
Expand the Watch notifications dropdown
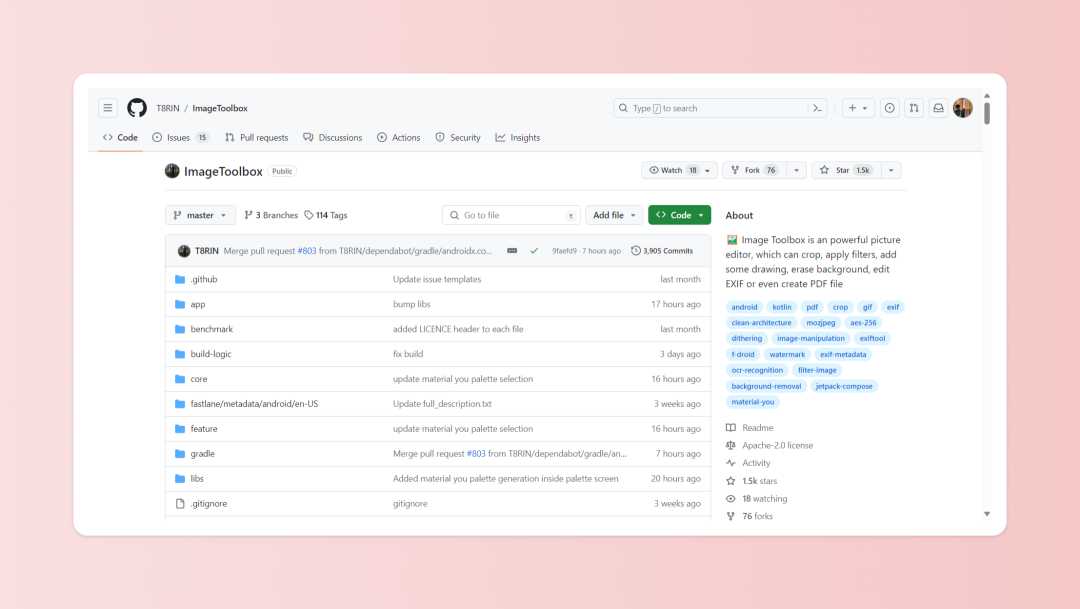(679, 170)
